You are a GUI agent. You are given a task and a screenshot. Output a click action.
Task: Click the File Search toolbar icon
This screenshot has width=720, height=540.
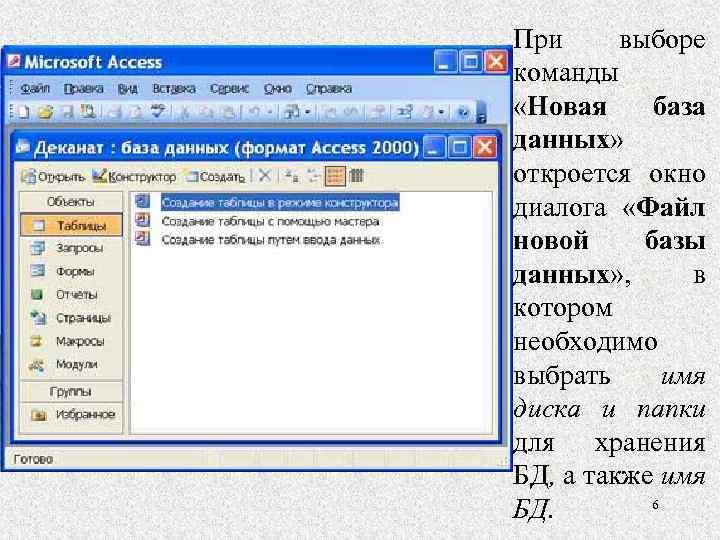click(x=87, y=112)
